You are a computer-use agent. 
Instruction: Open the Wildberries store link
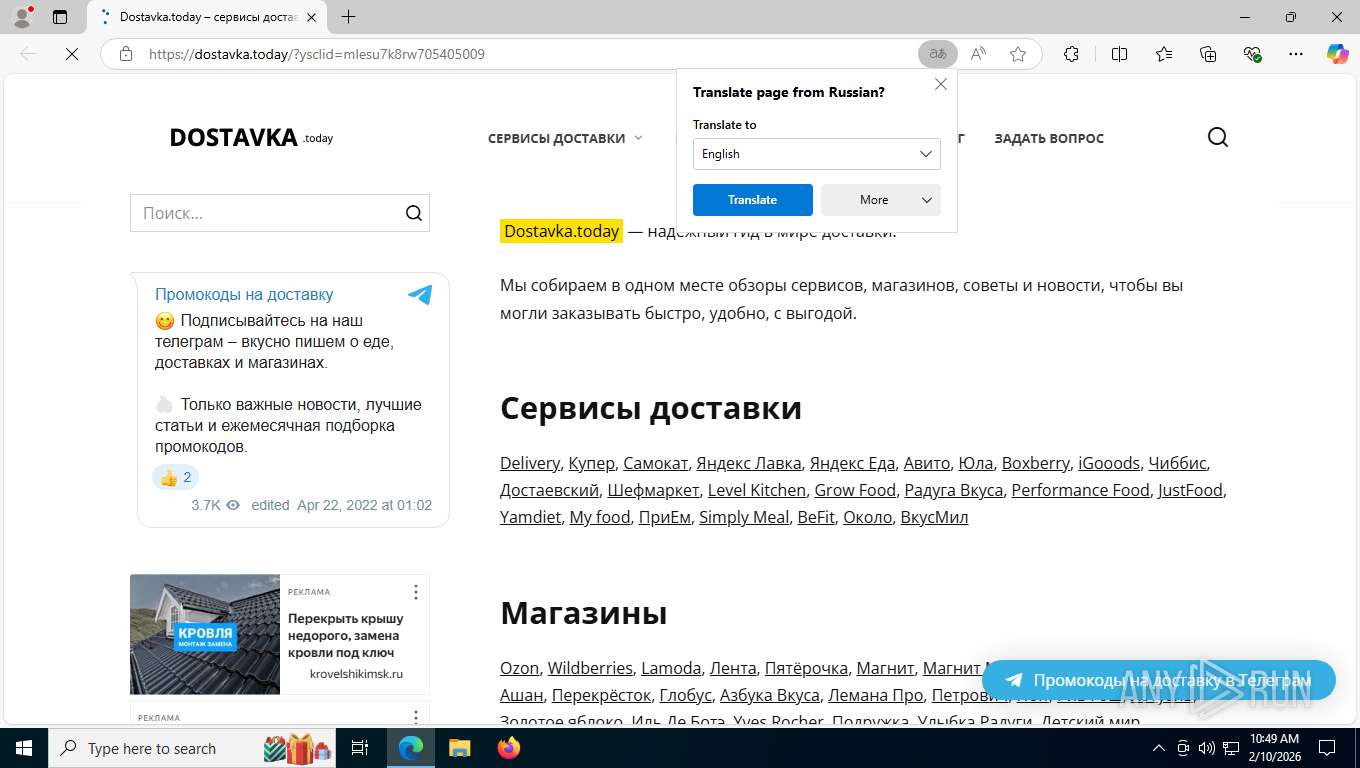590,668
